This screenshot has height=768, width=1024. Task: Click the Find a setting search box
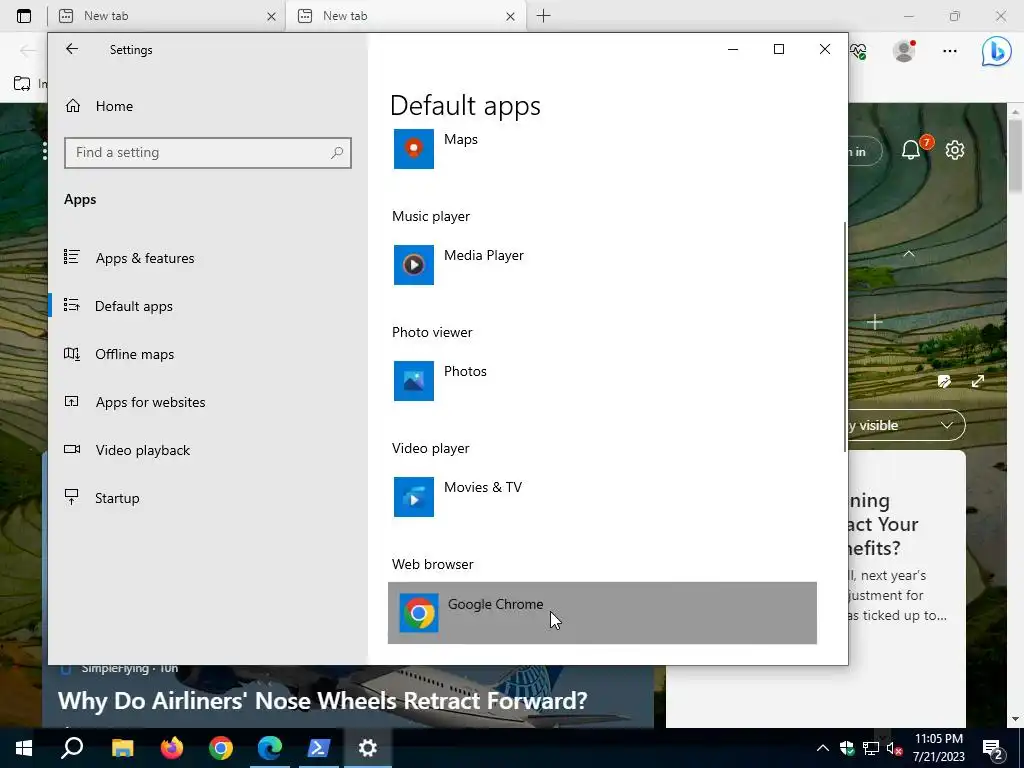(x=208, y=153)
